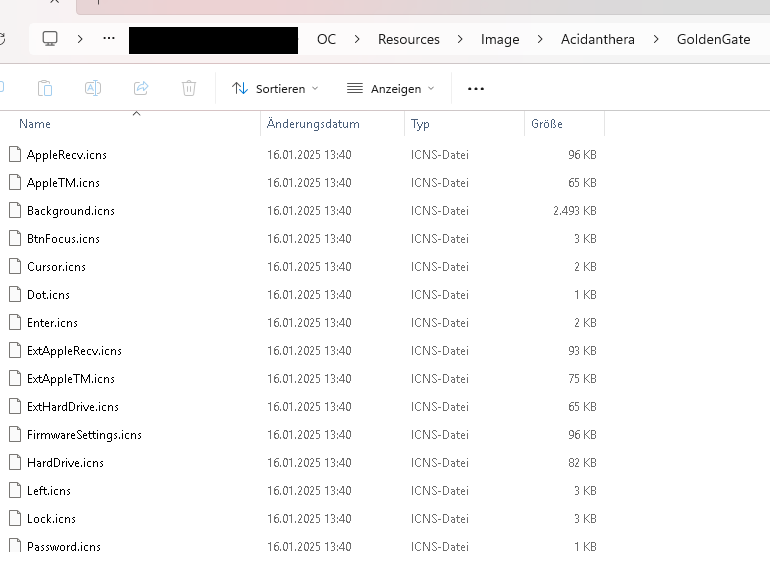This screenshot has height=569, width=770.
Task: Expand chevron after Acidanthera in path
Action: click(x=656, y=39)
